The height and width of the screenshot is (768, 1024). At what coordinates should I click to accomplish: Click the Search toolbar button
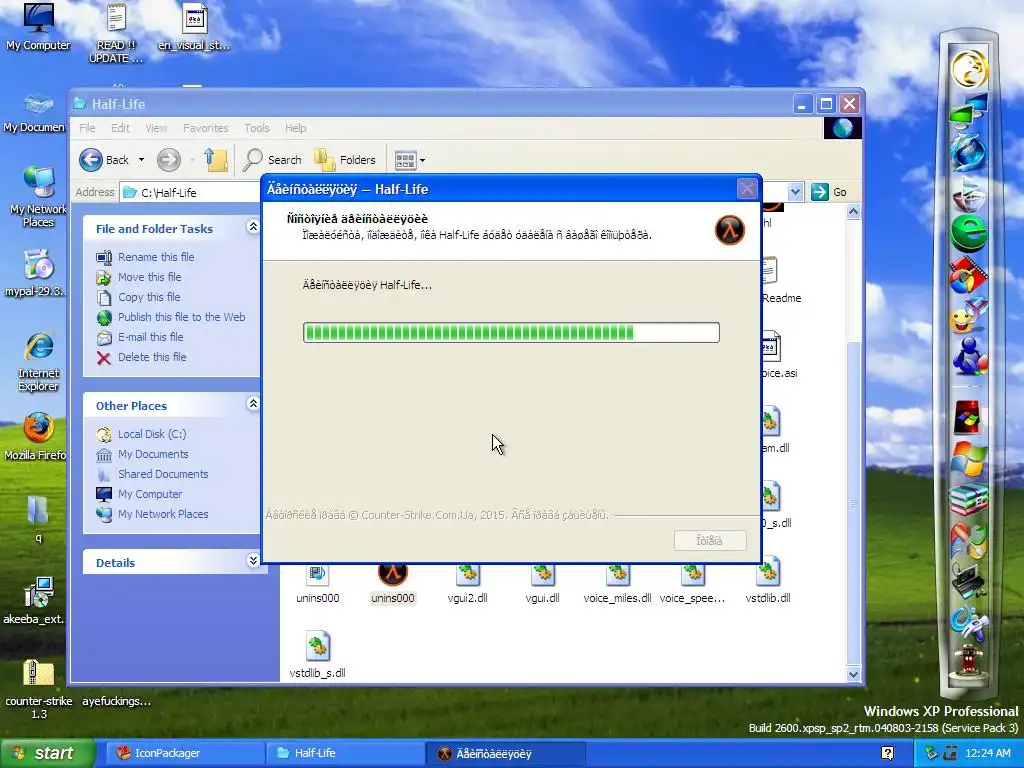click(272, 159)
